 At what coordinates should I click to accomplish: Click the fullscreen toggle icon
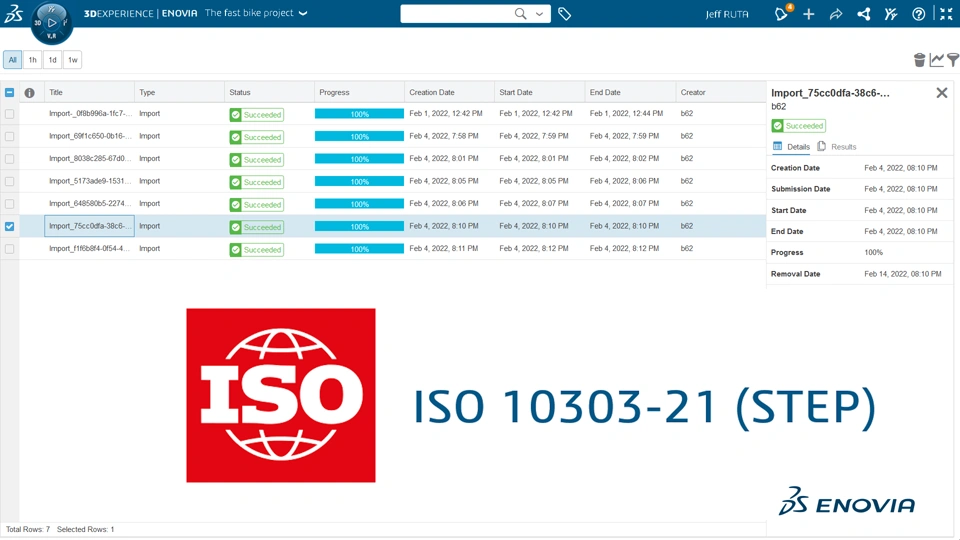tap(947, 13)
